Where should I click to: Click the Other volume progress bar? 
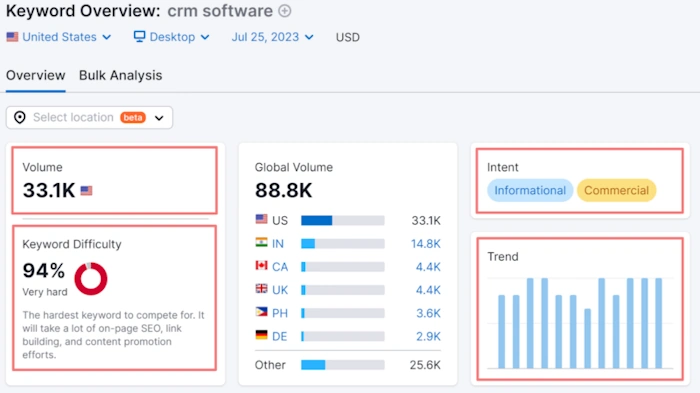(x=343, y=365)
